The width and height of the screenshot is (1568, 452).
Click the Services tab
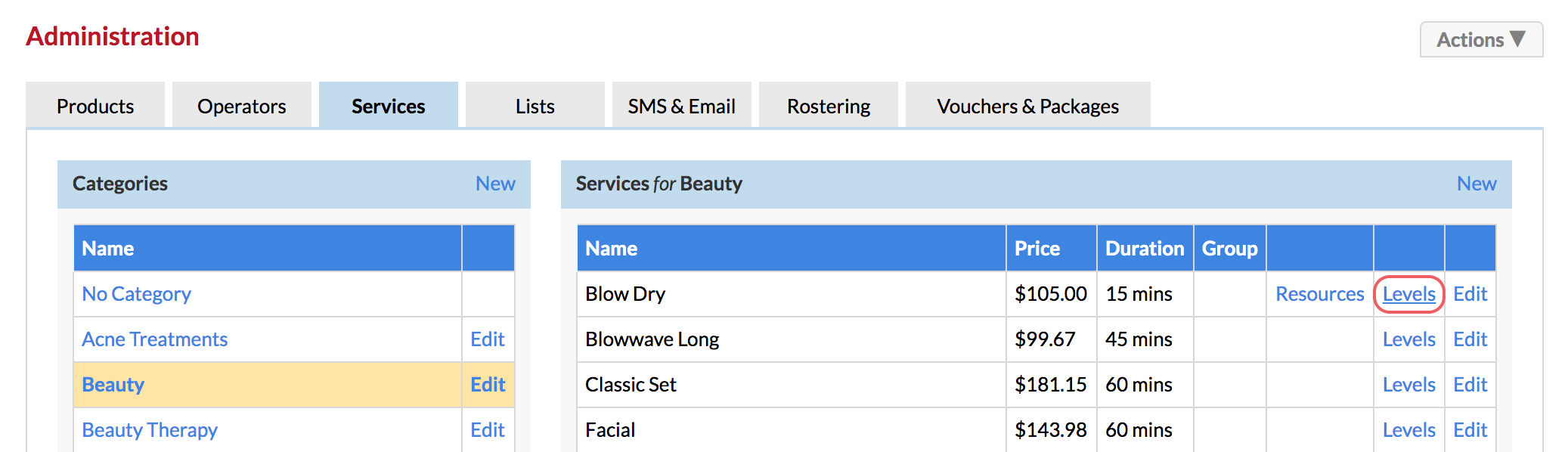389,106
